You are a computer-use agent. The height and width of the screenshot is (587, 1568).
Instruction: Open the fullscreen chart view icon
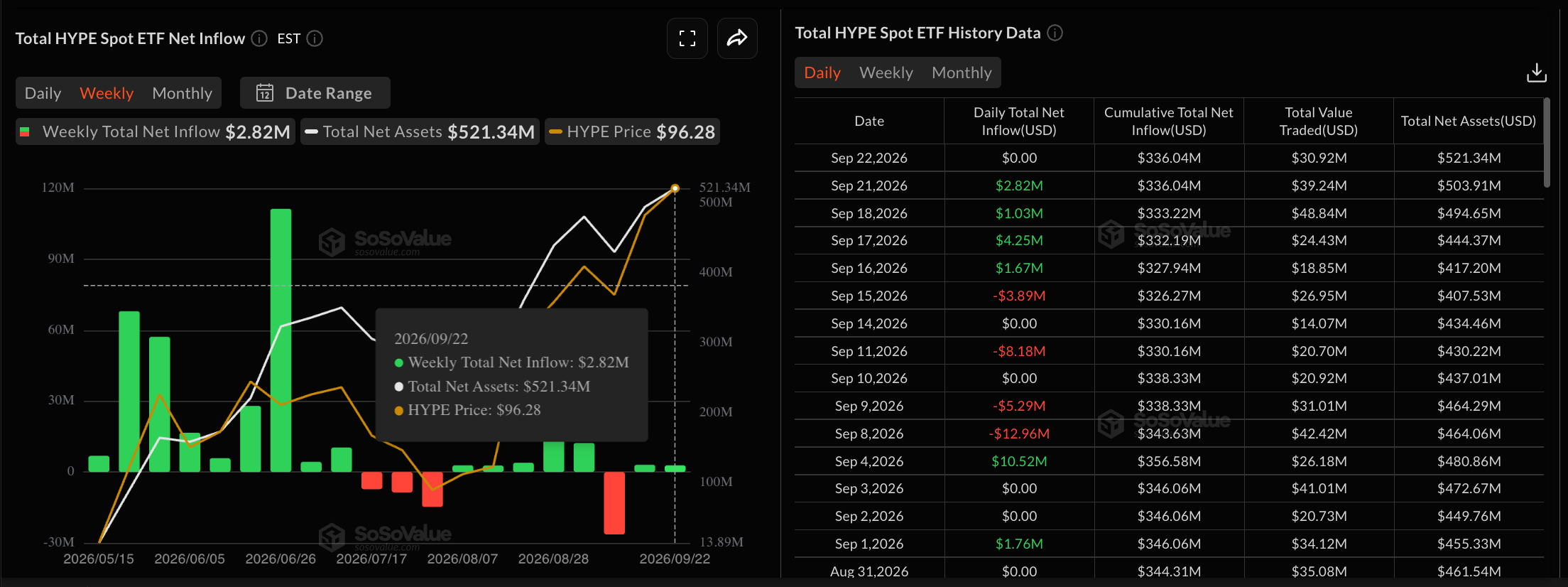687,38
